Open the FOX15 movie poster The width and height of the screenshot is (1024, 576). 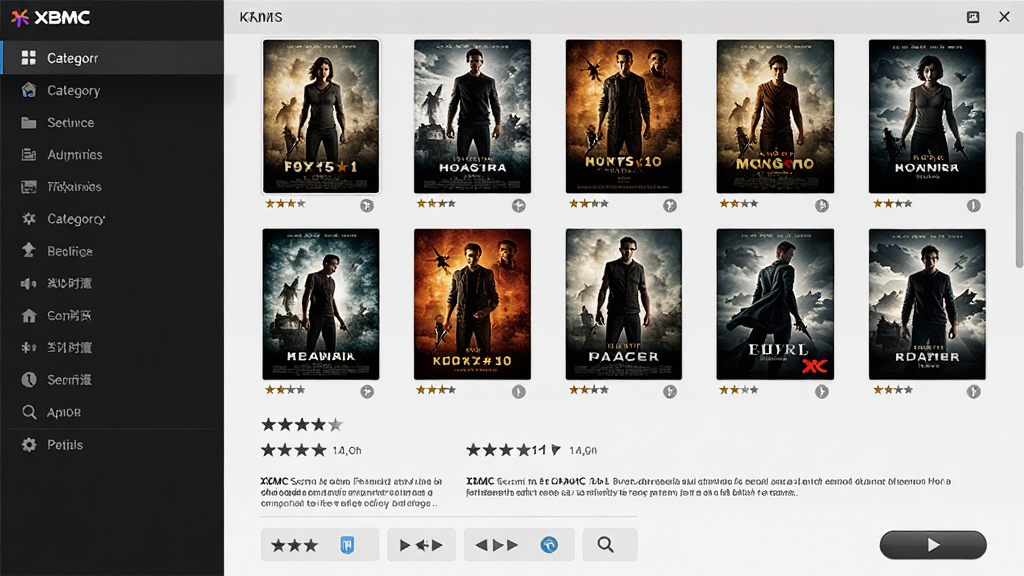pyautogui.click(x=321, y=116)
